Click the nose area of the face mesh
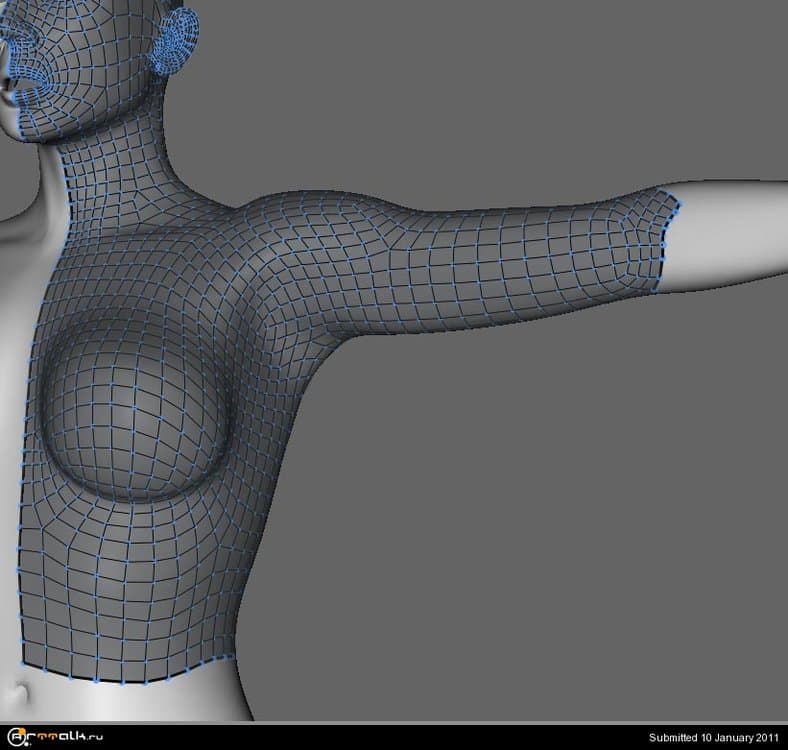The width and height of the screenshot is (788, 750). coord(19,45)
